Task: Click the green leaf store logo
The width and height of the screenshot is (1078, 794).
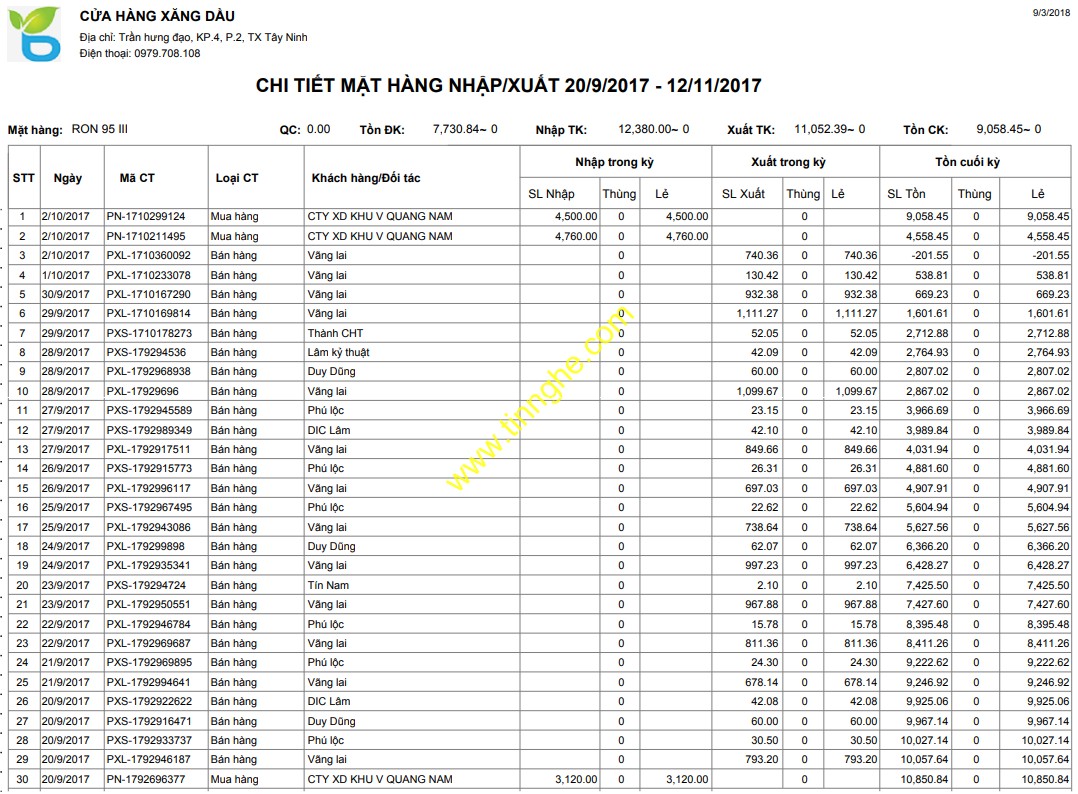Action: click(34, 34)
